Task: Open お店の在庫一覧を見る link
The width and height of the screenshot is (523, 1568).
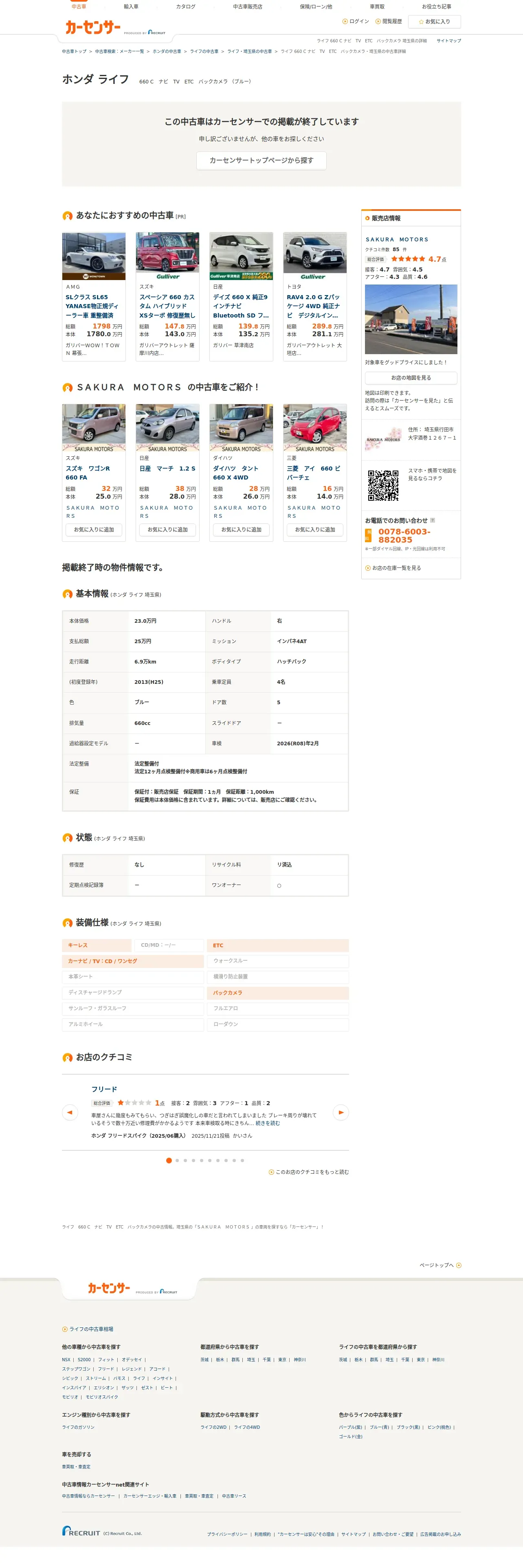Action: tap(393, 569)
